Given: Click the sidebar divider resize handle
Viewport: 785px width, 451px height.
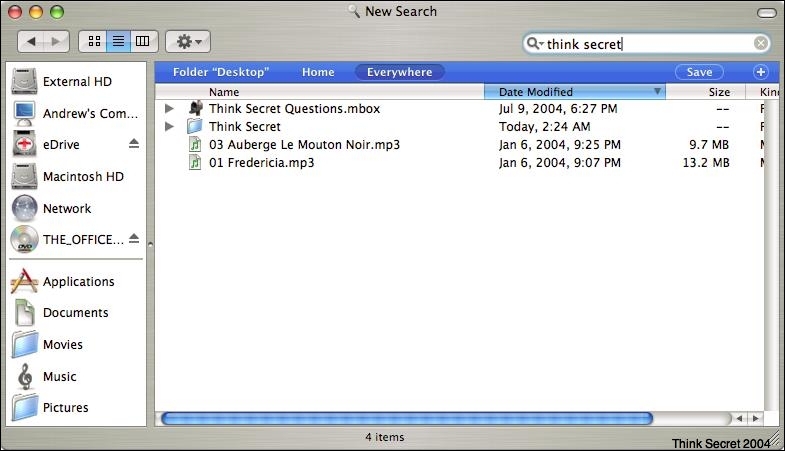Looking at the screenshot, I should point(150,244).
